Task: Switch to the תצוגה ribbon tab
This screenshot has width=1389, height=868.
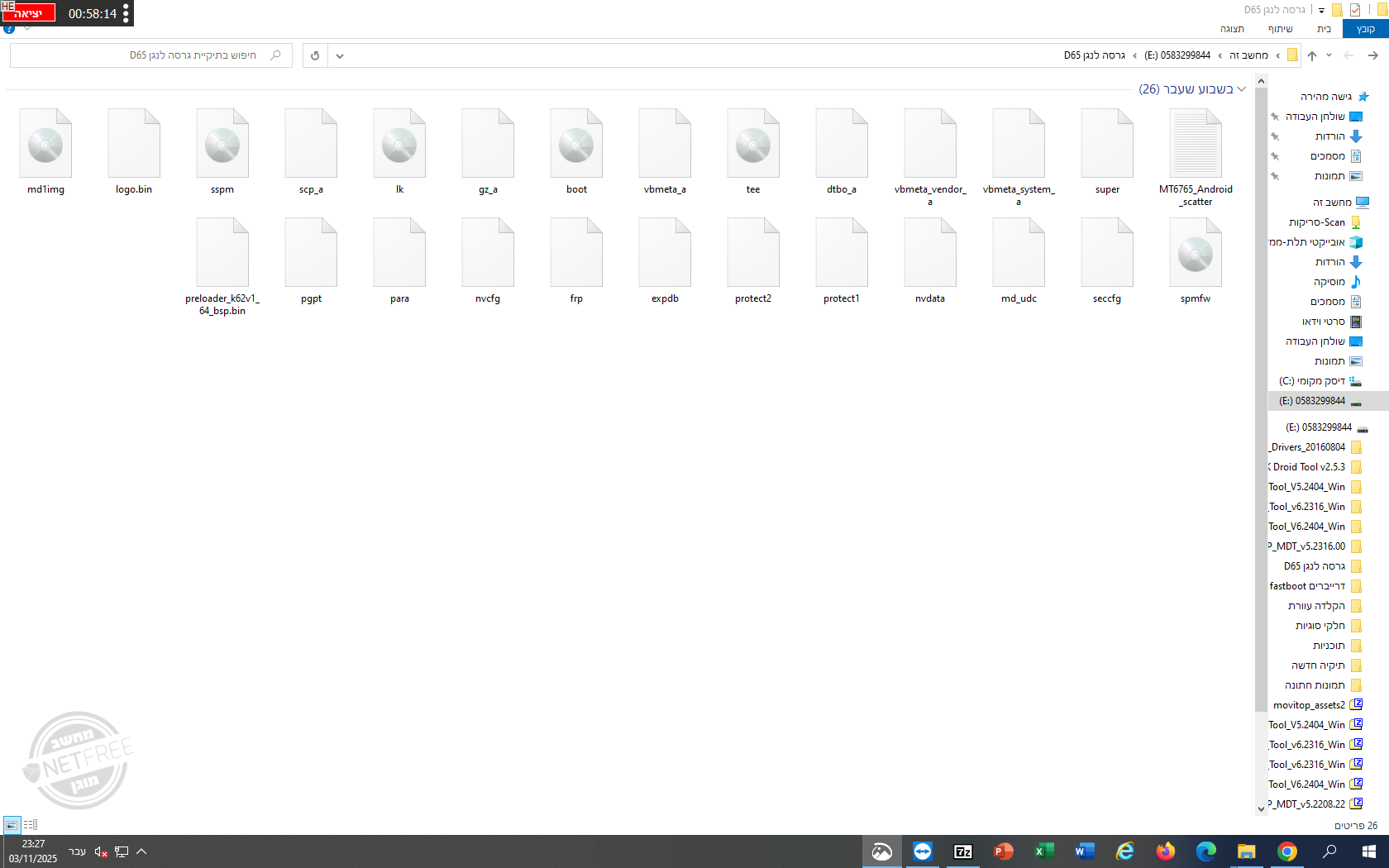Action: click(x=1233, y=27)
